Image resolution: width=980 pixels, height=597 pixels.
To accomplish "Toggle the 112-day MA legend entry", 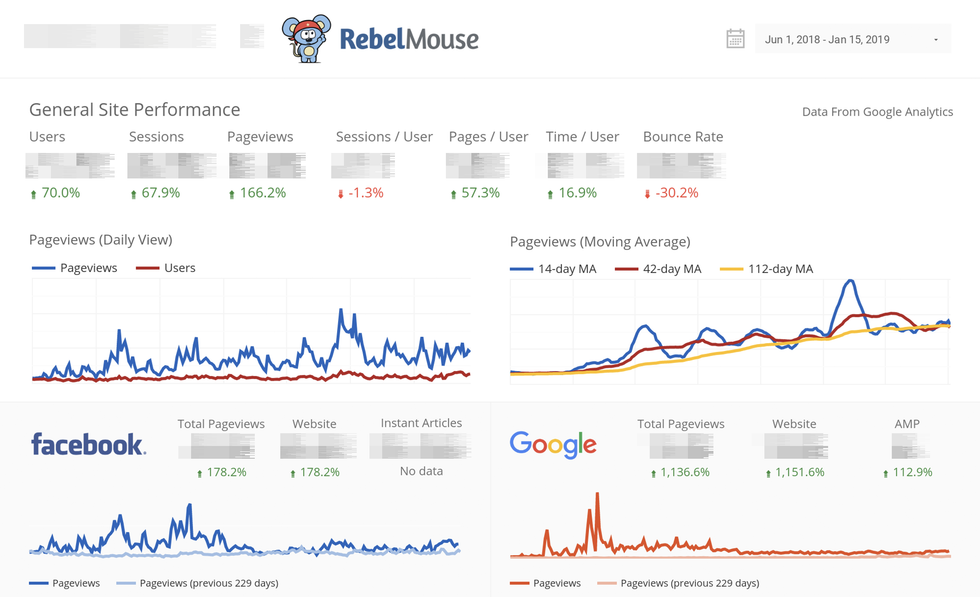I will pyautogui.click(x=768, y=269).
